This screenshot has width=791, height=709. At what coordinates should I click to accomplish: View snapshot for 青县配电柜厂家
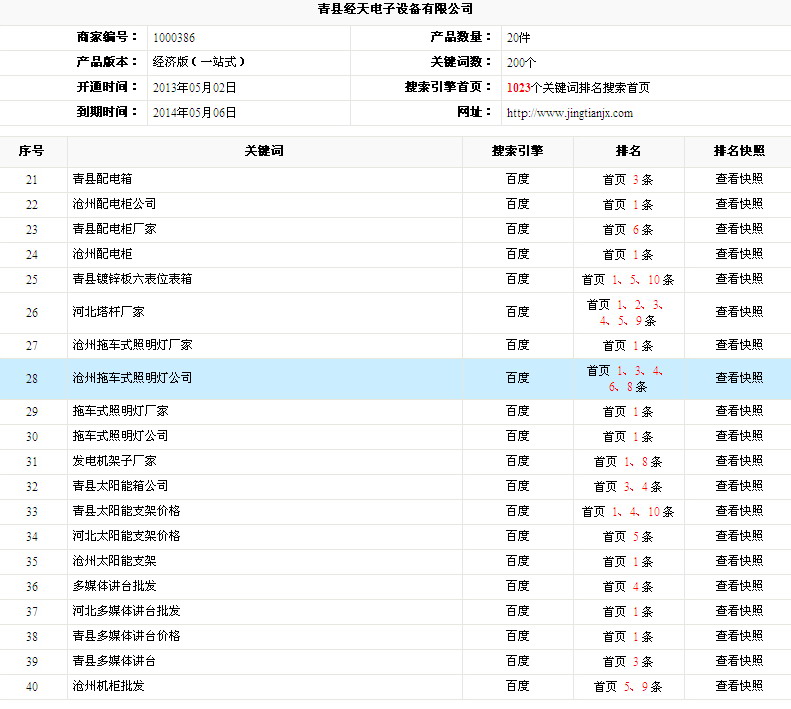[739, 229]
